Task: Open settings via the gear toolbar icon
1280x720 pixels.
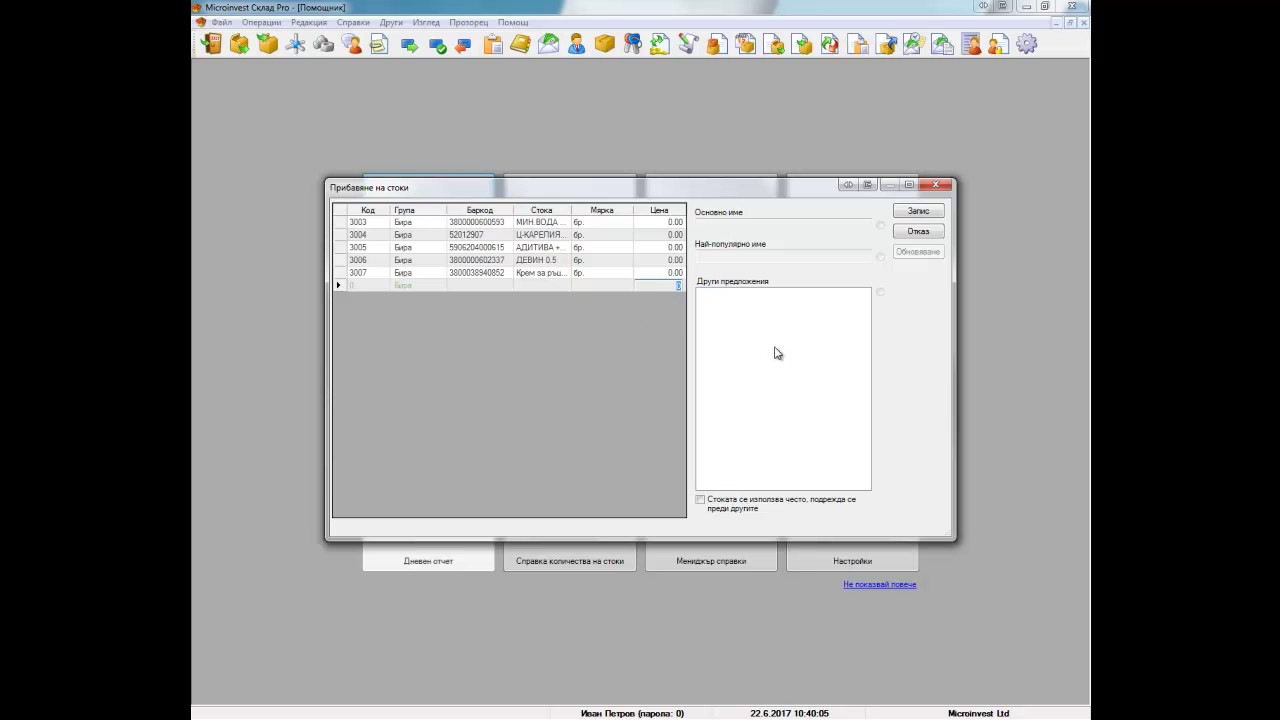Action: [x=1027, y=44]
